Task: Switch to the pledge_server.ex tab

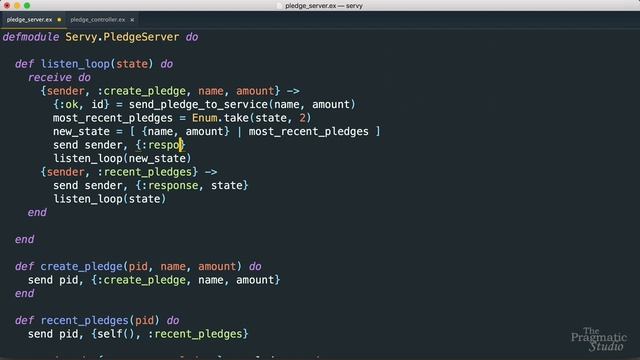Action: pyautogui.click(x=29, y=20)
